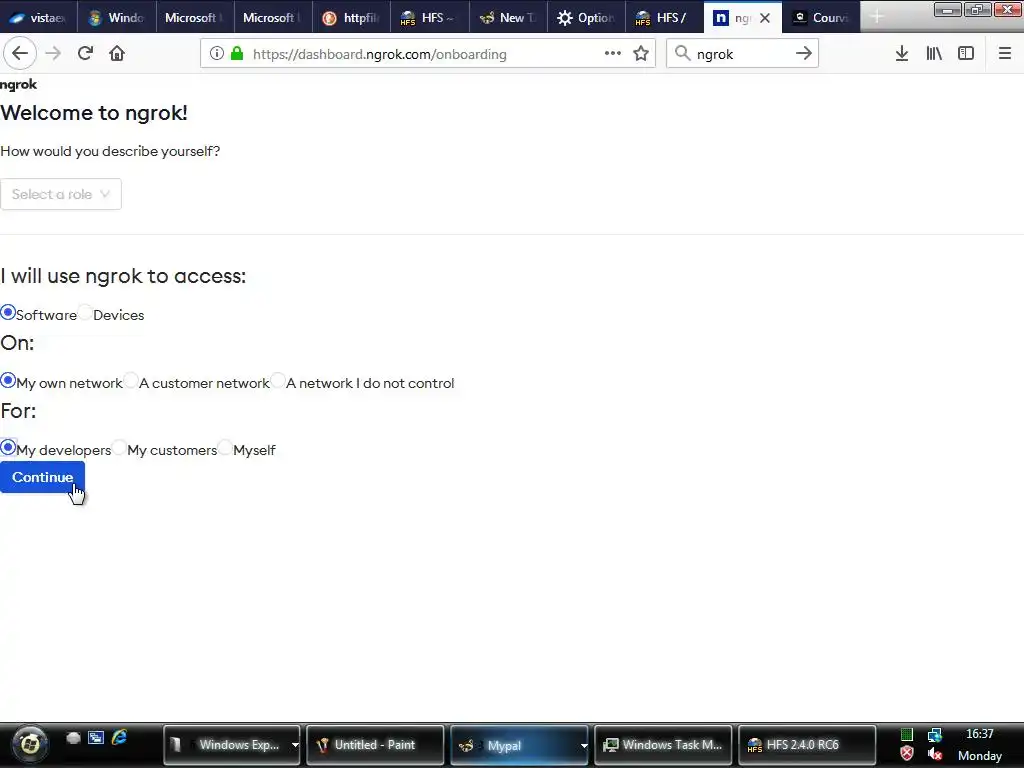Click the red security shield tray icon
The image size is (1024, 768).
point(906,754)
